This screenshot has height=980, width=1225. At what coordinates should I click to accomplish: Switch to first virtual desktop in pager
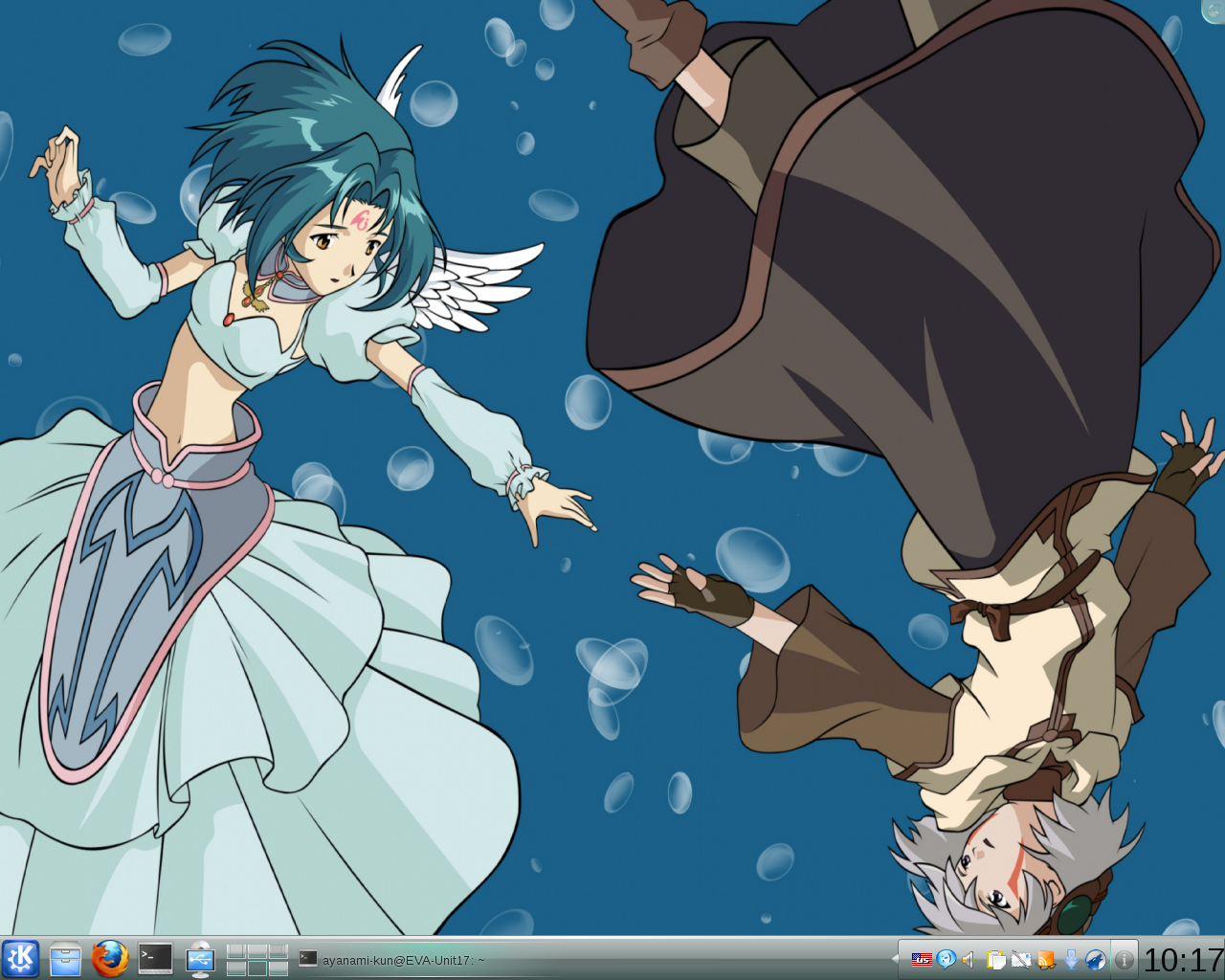pos(236,951)
